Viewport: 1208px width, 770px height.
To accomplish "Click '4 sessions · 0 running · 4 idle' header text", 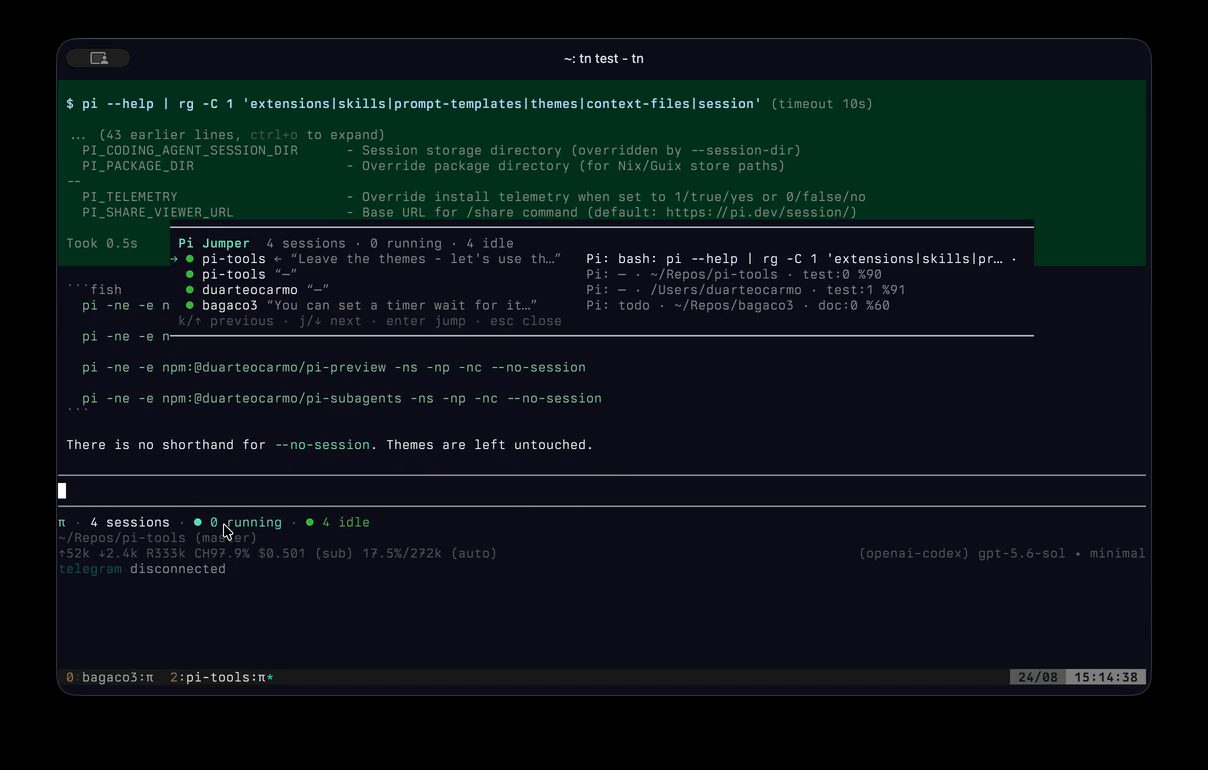I will pos(390,243).
